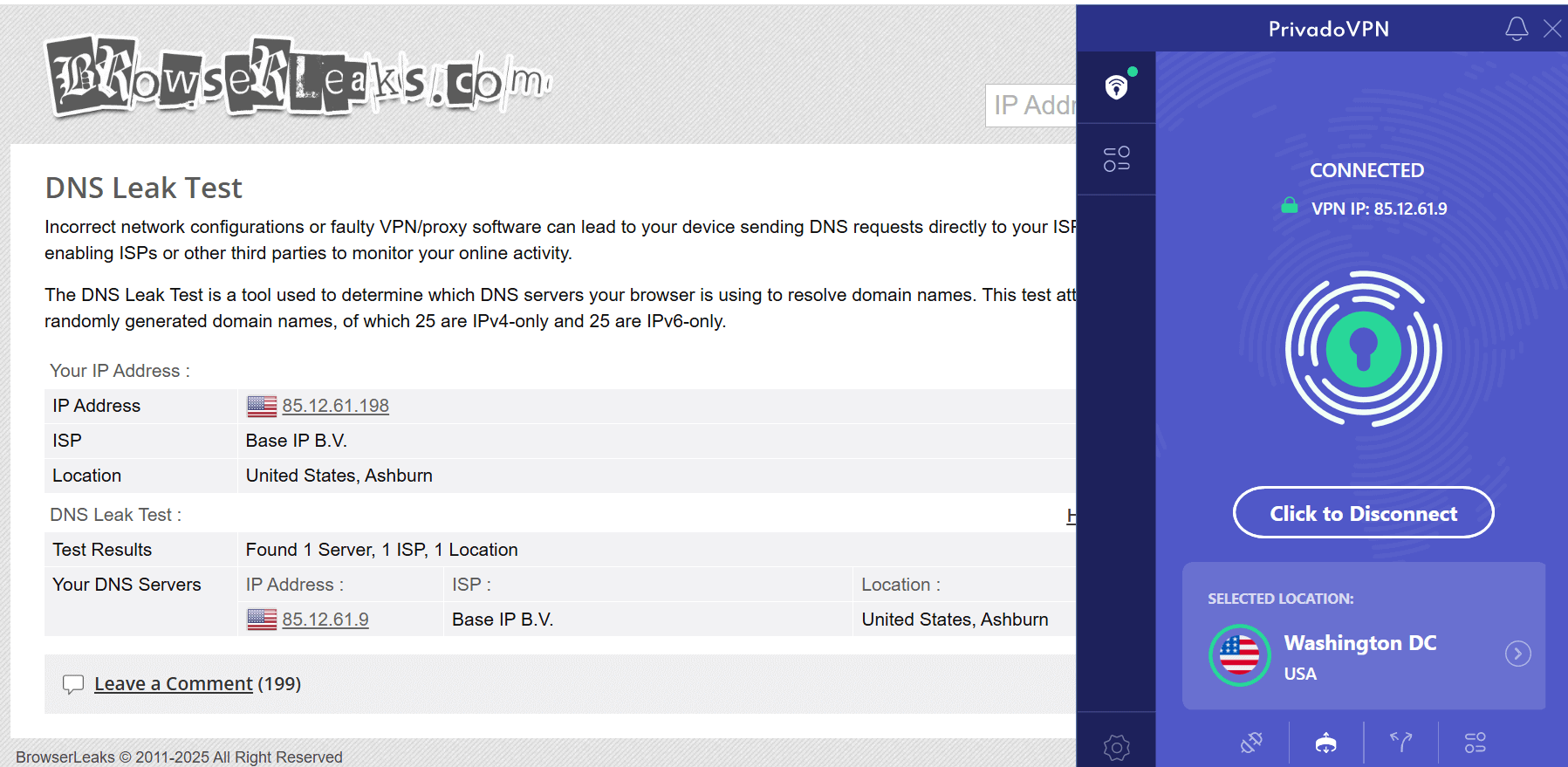Click the BrowserLeaks copyright footer text
Viewport: 1568px width, 767px height.
tap(179, 757)
